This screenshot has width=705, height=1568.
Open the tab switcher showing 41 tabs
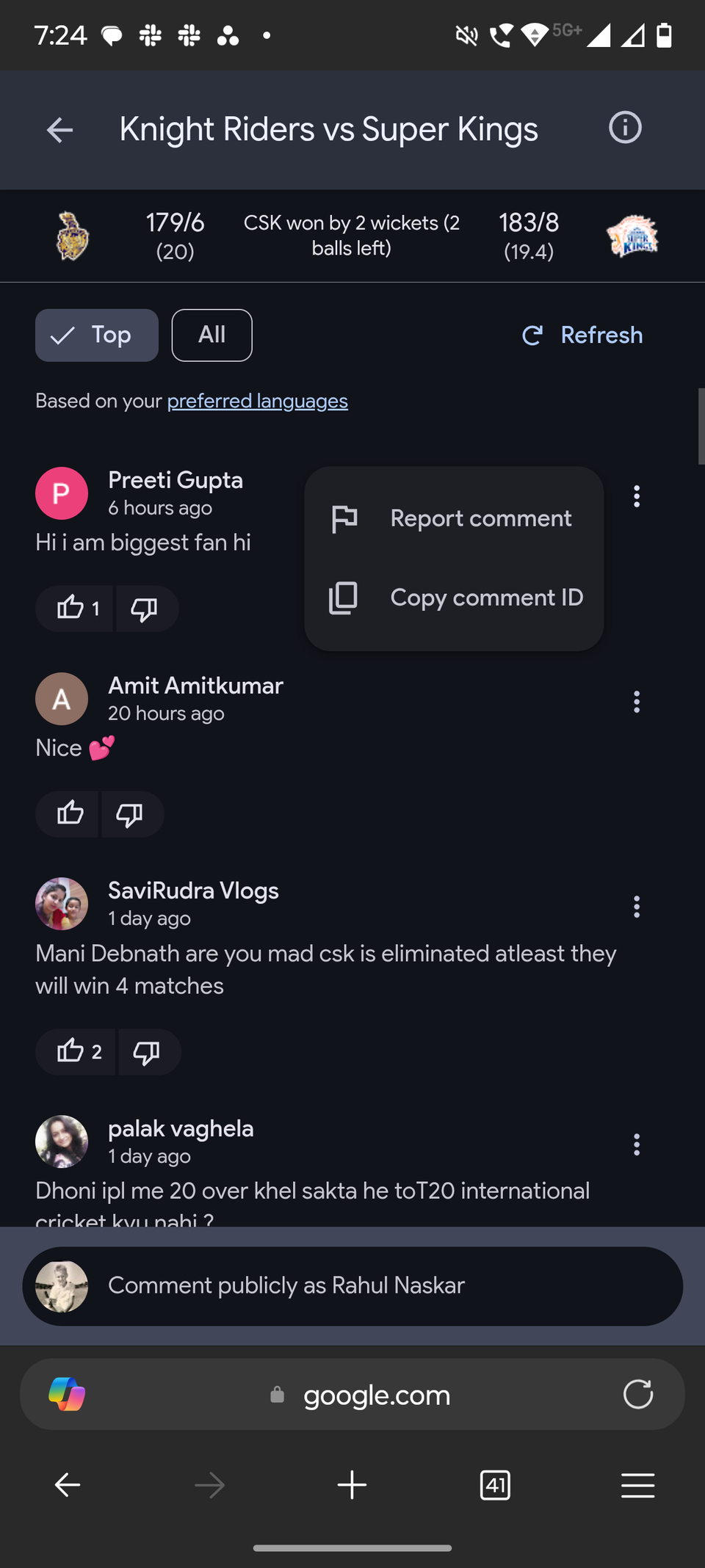pyautogui.click(x=495, y=1485)
